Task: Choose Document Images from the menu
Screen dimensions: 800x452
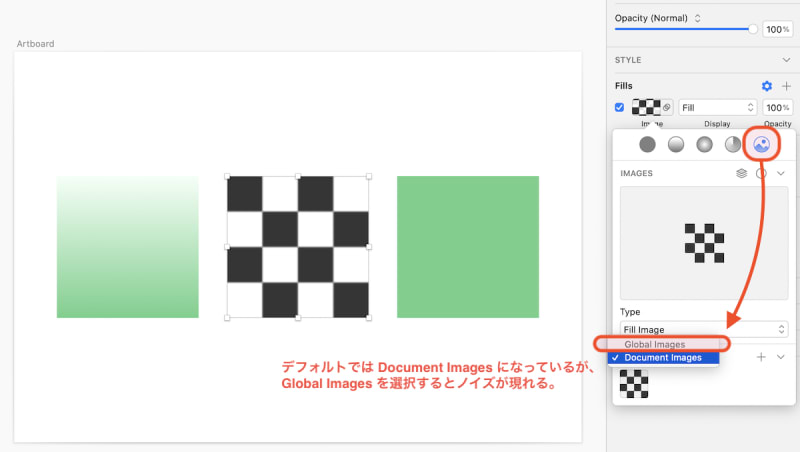Action: tap(663, 358)
